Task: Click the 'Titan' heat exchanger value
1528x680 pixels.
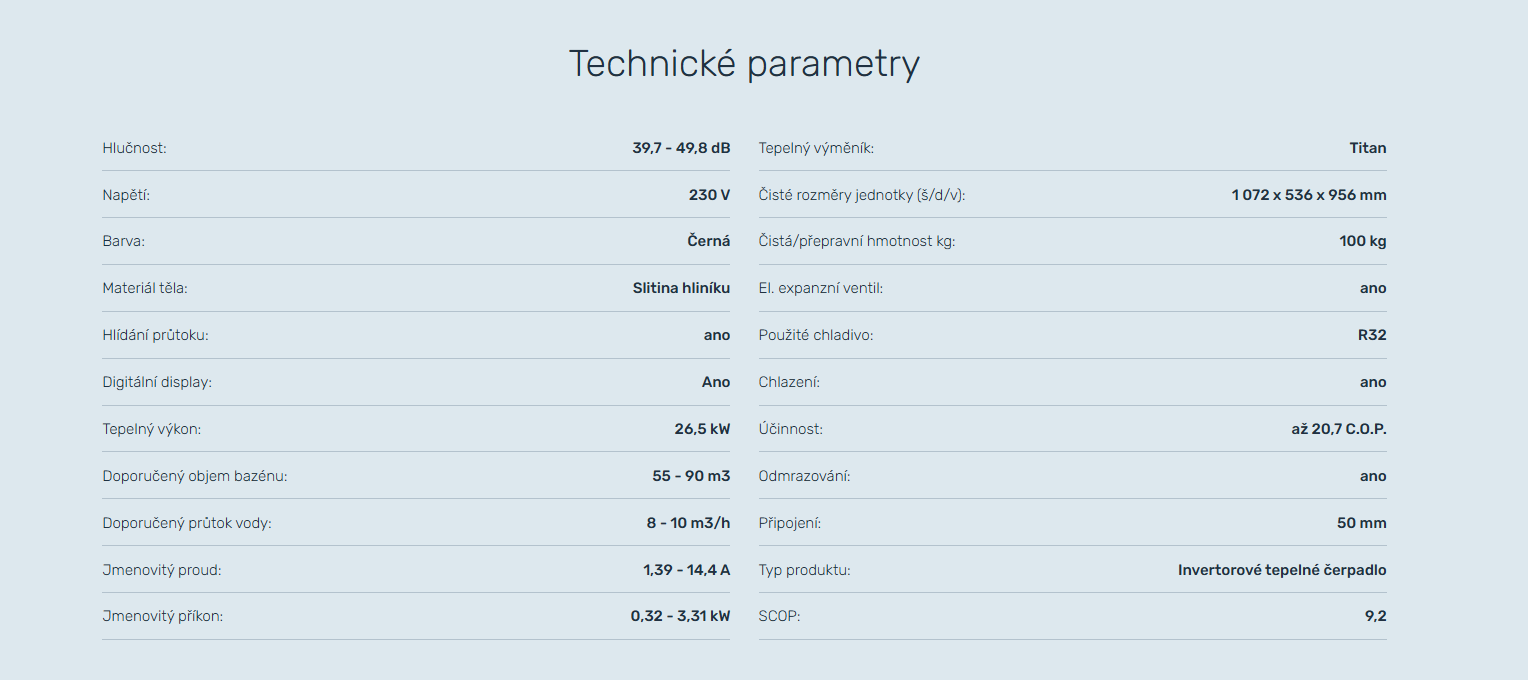Action: coord(1367,148)
